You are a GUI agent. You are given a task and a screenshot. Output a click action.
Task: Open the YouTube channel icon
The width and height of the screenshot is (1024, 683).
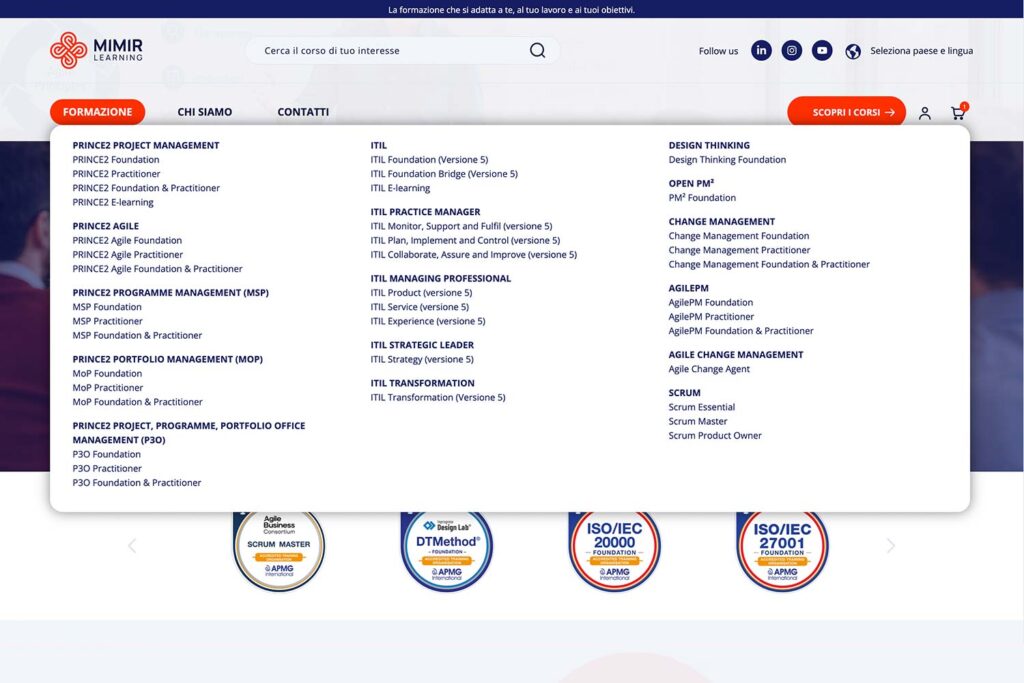822,50
